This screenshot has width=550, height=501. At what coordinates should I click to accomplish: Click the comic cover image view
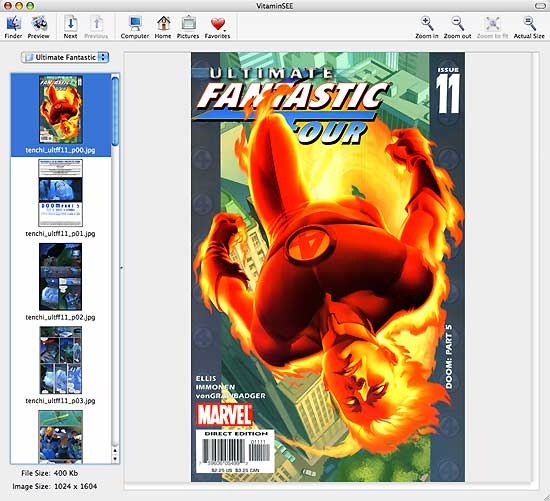pos(328,267)
